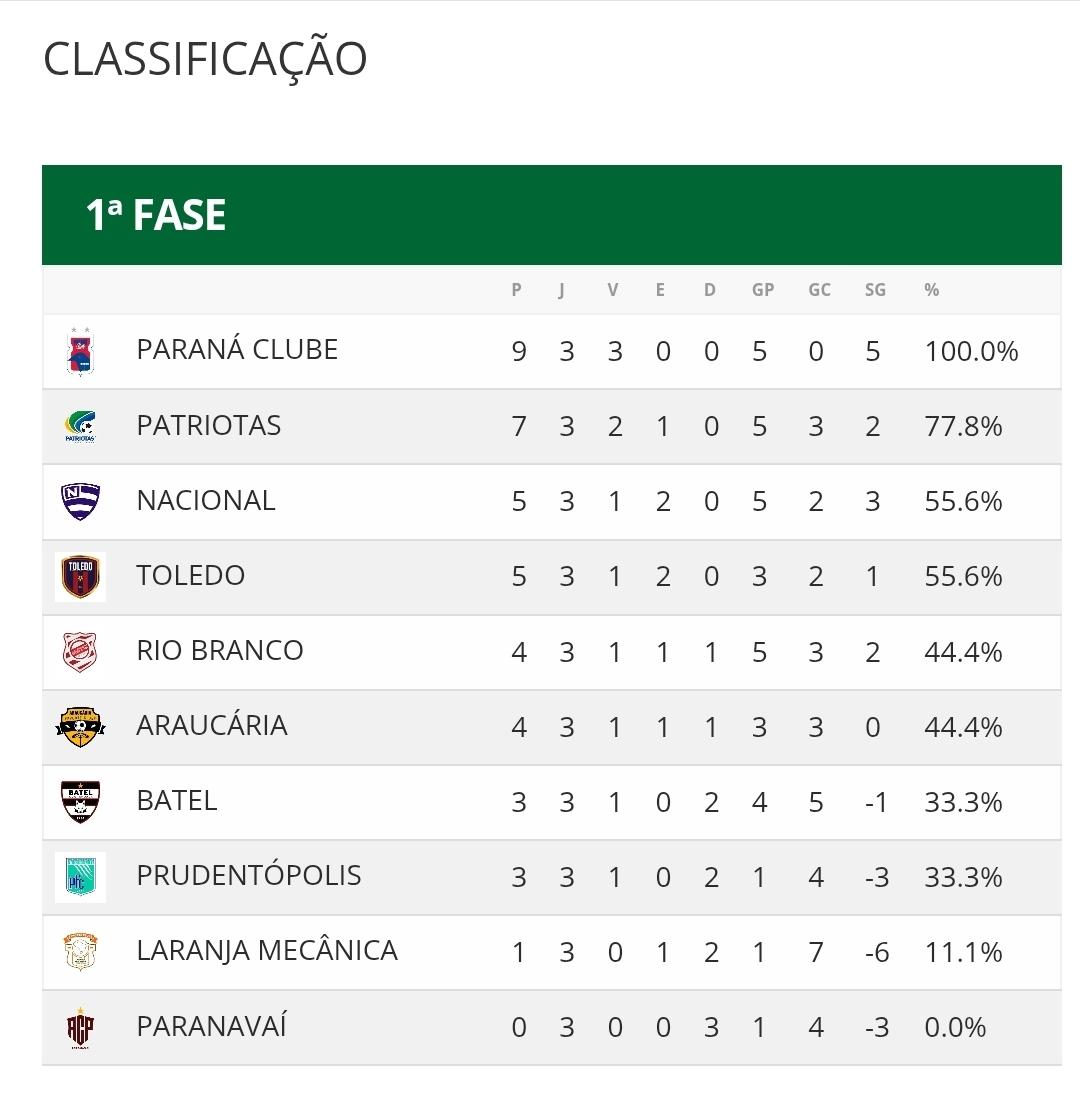Screen dimensions: 1080x1106
Task: Click Paraná Clube's 100.0% percentage value
Action: tap(971, 352)
